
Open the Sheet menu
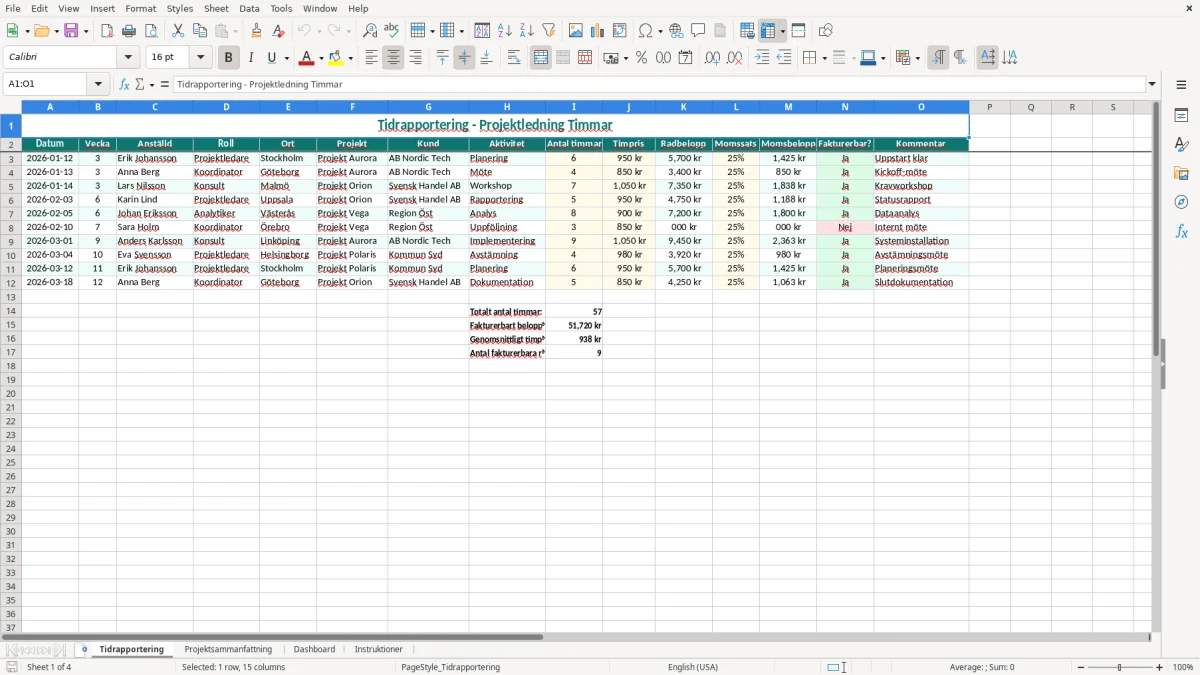click(216, 8)
